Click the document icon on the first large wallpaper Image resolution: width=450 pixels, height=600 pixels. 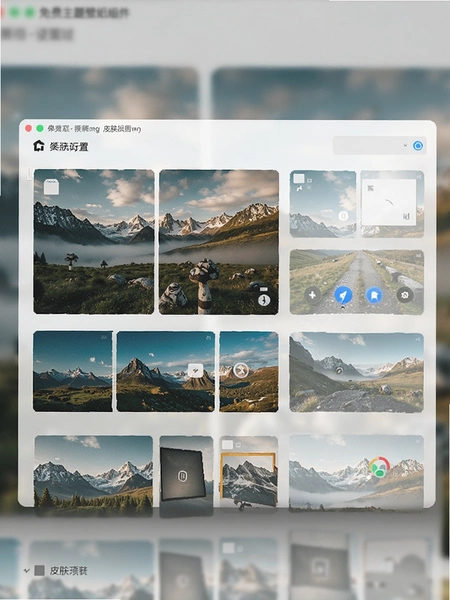tap(51, 187)
